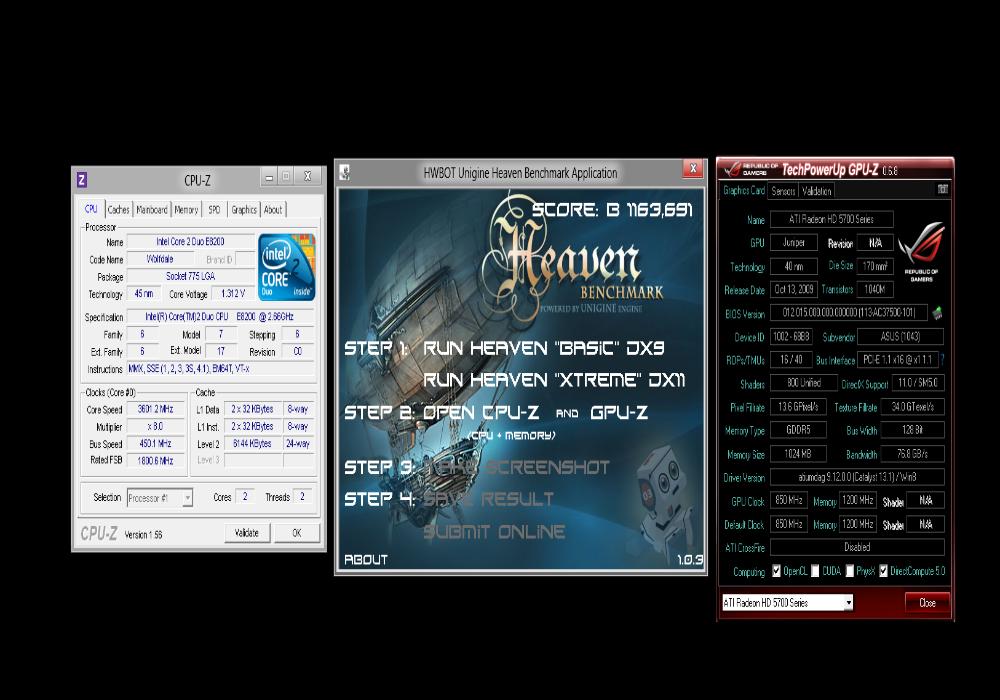Click the CPU-Z purple Z title icon
1000x700 pixels.
click(x=82, y=180)
